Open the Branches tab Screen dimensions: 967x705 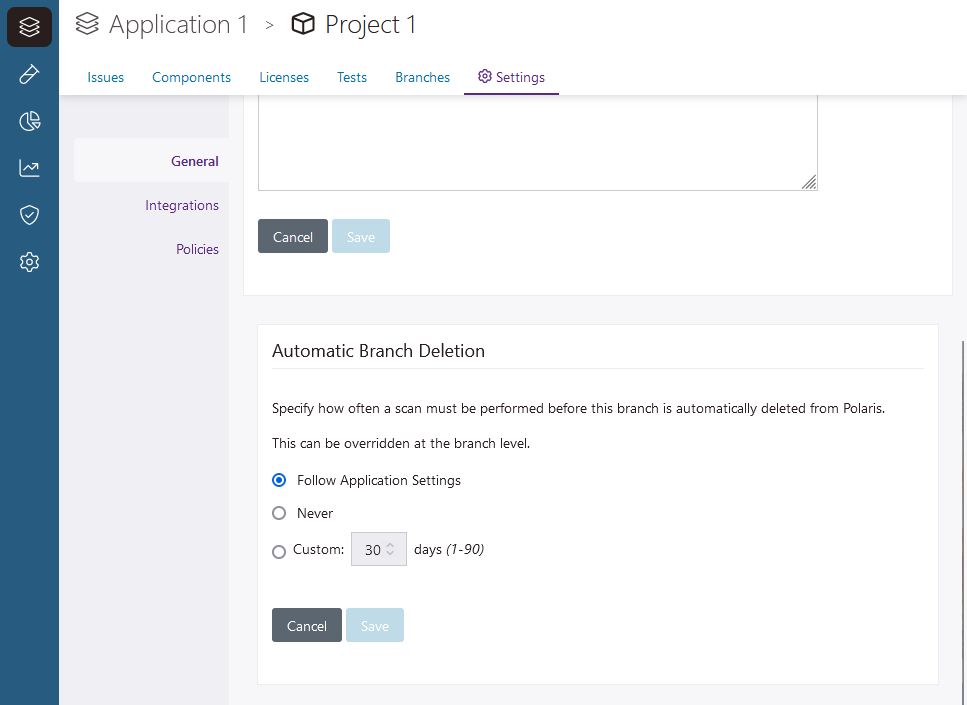tap(422, 77)
